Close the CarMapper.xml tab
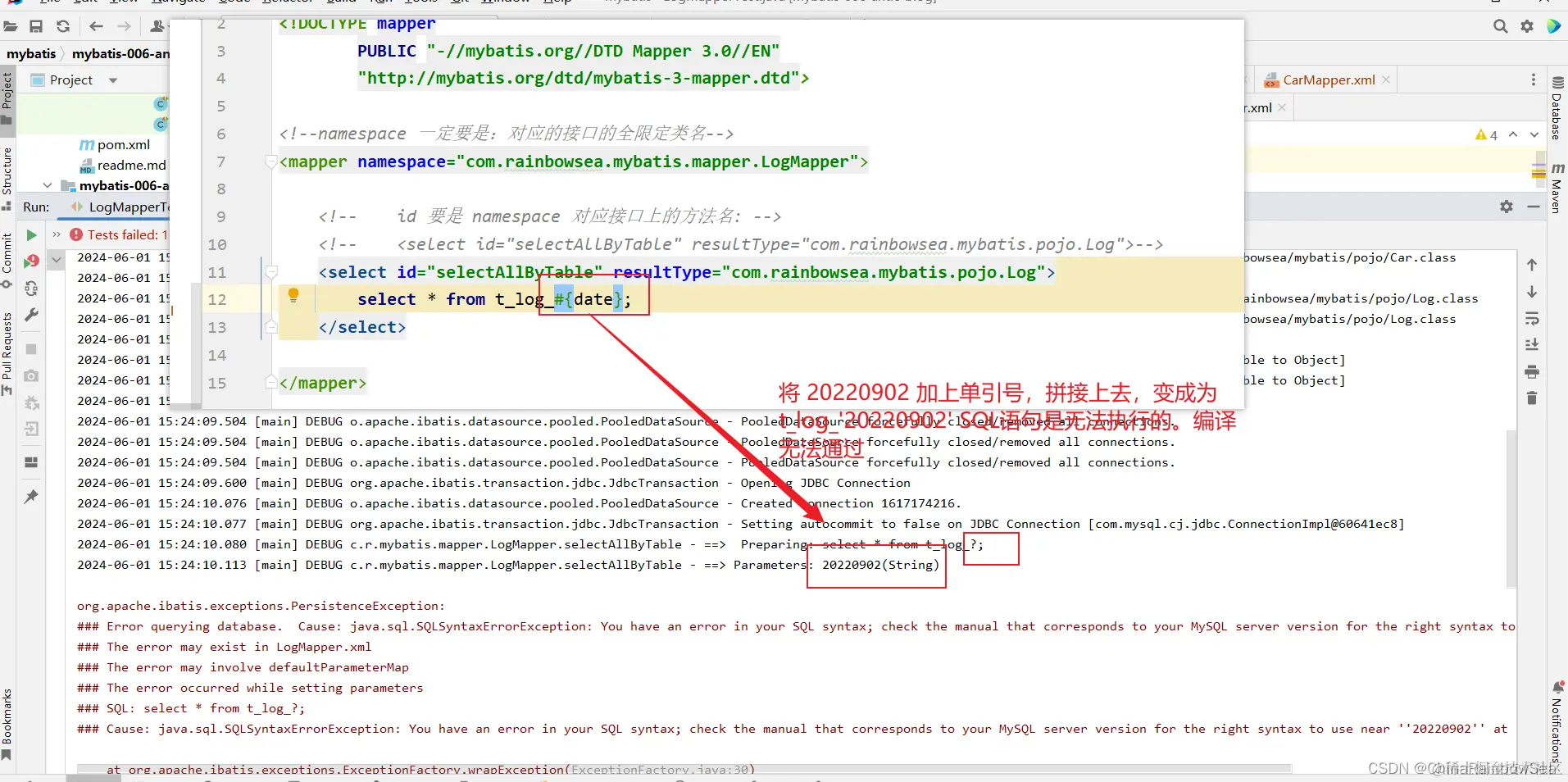Screen dimensions: 1568x782 tap(1386, 80)
